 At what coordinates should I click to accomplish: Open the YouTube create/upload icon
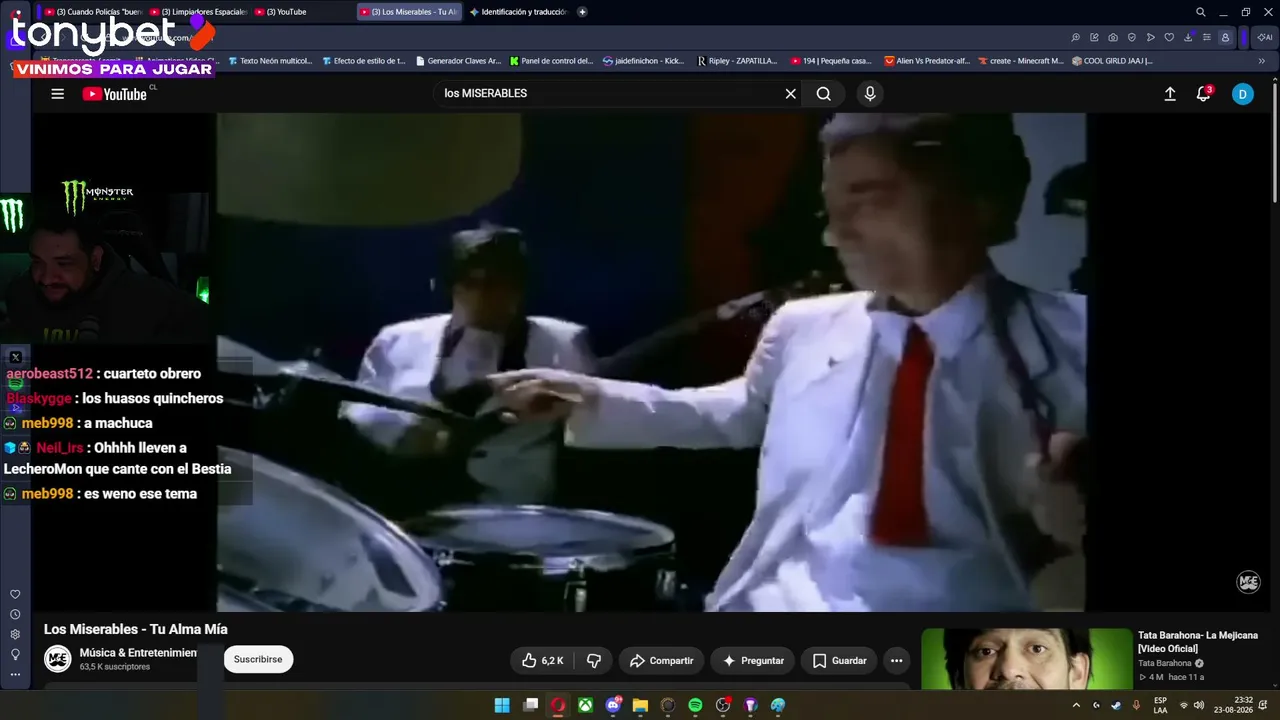[x=1170, y=94]
